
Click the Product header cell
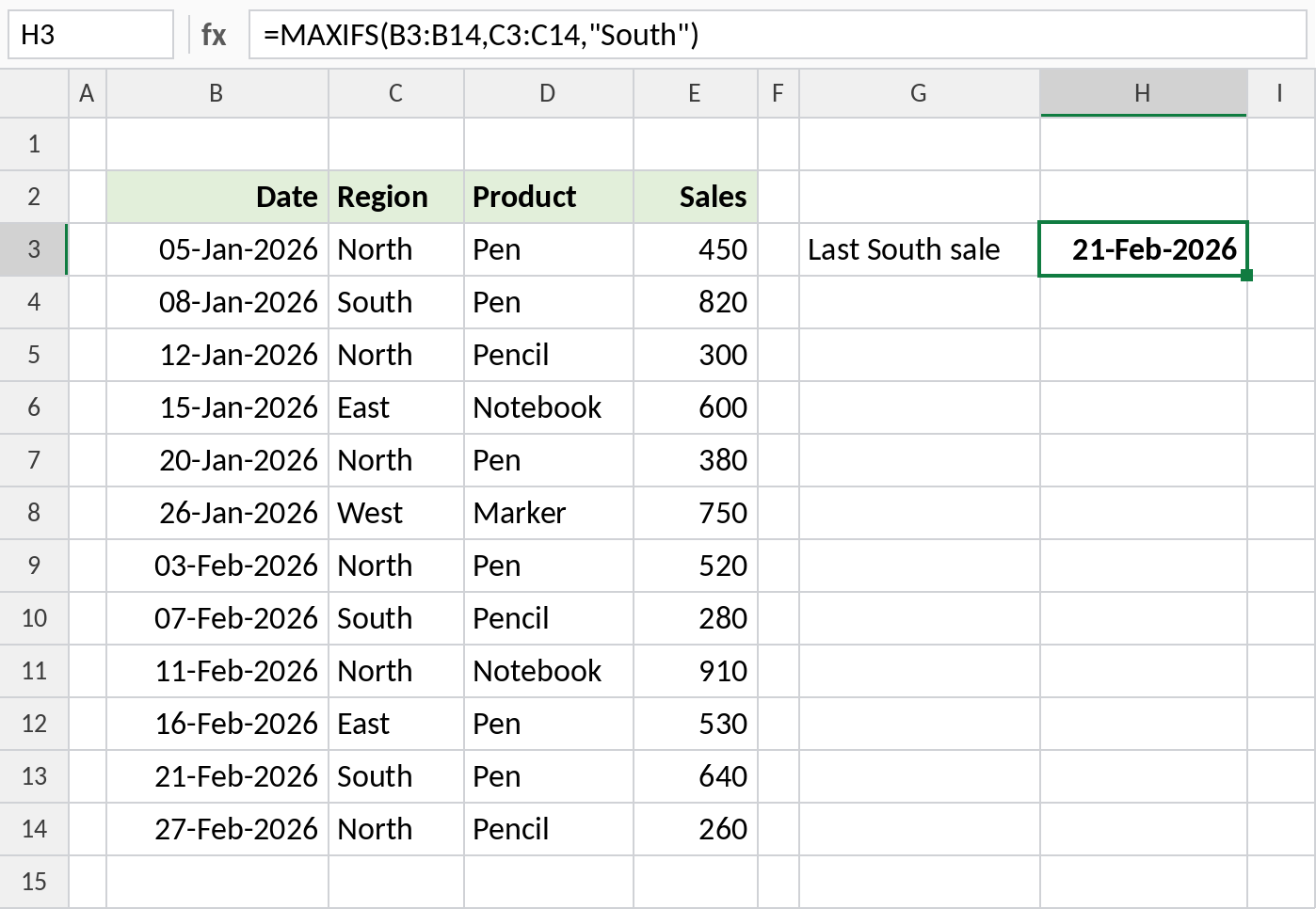pyautogui.click(x=549, y=197)
